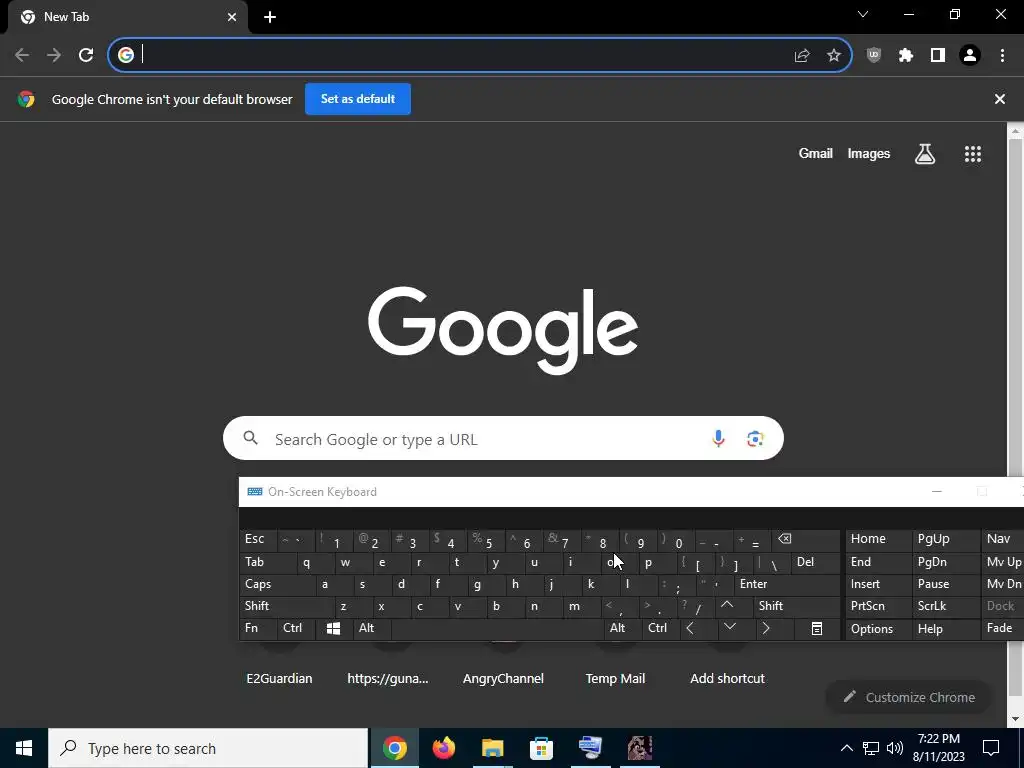Viewport: 1024px width, 768px height.
Task: Toggle right Shift key on On-Screen Keyboard
Action: click(x=797, y=606)
